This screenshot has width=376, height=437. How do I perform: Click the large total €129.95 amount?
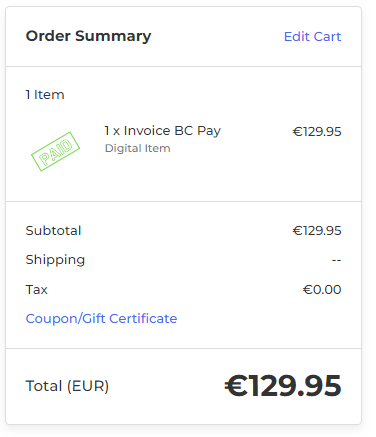pos(283,386)
